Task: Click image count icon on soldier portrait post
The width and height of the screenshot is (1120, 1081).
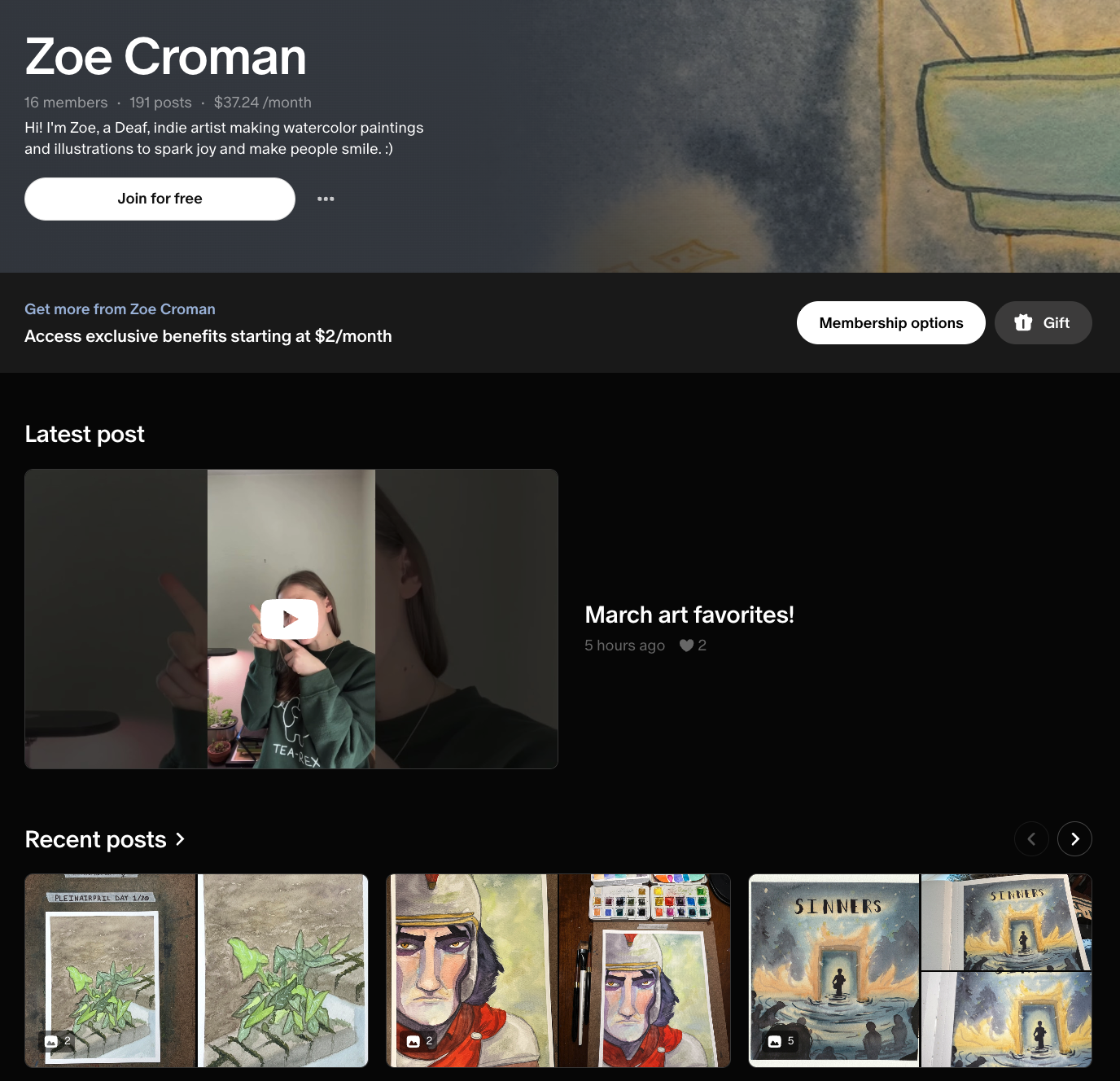Action: 413,1041
